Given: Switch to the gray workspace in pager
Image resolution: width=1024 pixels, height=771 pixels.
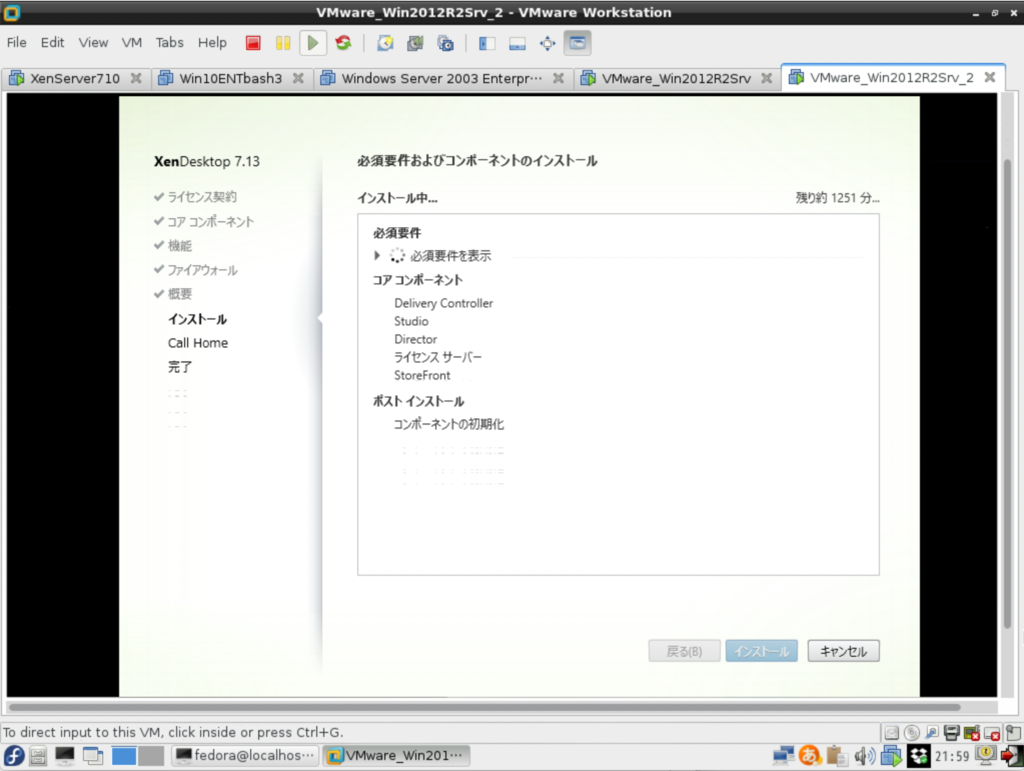Looking at the screenshot, I should (151, 756).
